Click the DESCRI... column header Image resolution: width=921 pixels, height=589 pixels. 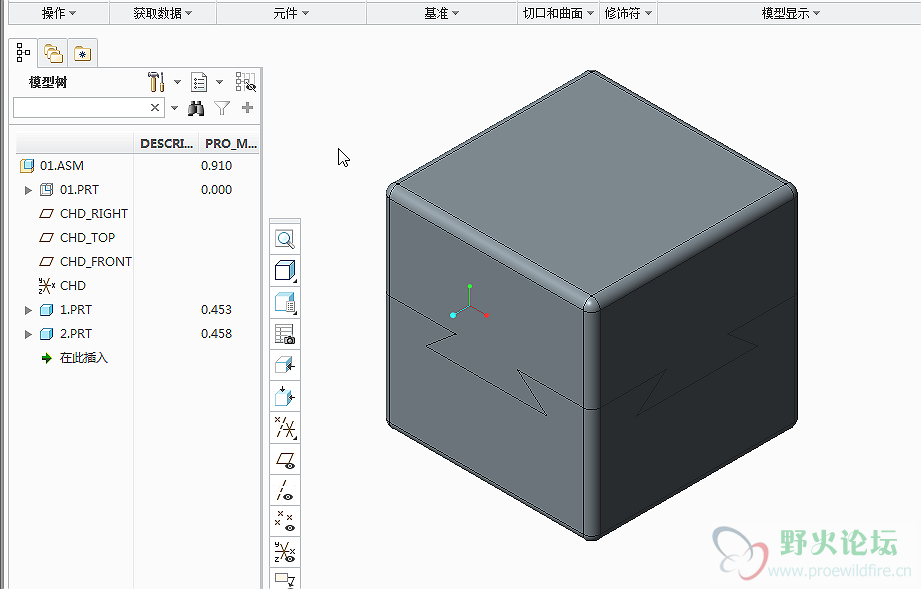point(166,143)
